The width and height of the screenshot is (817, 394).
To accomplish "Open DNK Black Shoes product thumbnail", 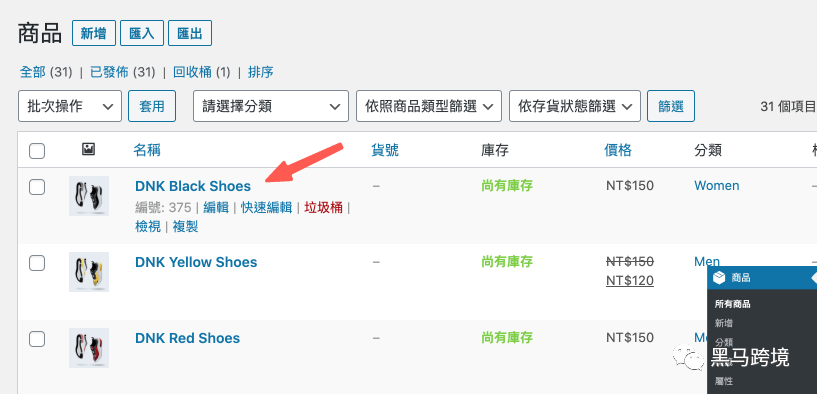I will tap(89, 196).
